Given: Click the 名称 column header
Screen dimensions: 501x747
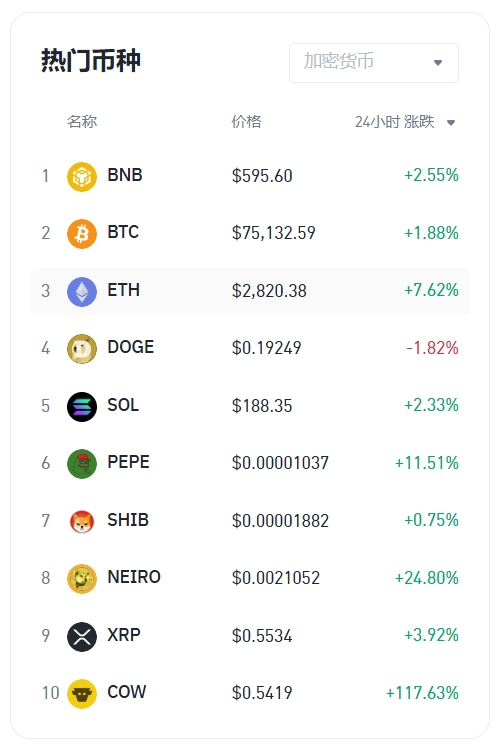Looking at the screenshot, I should [x=82, y=121].
